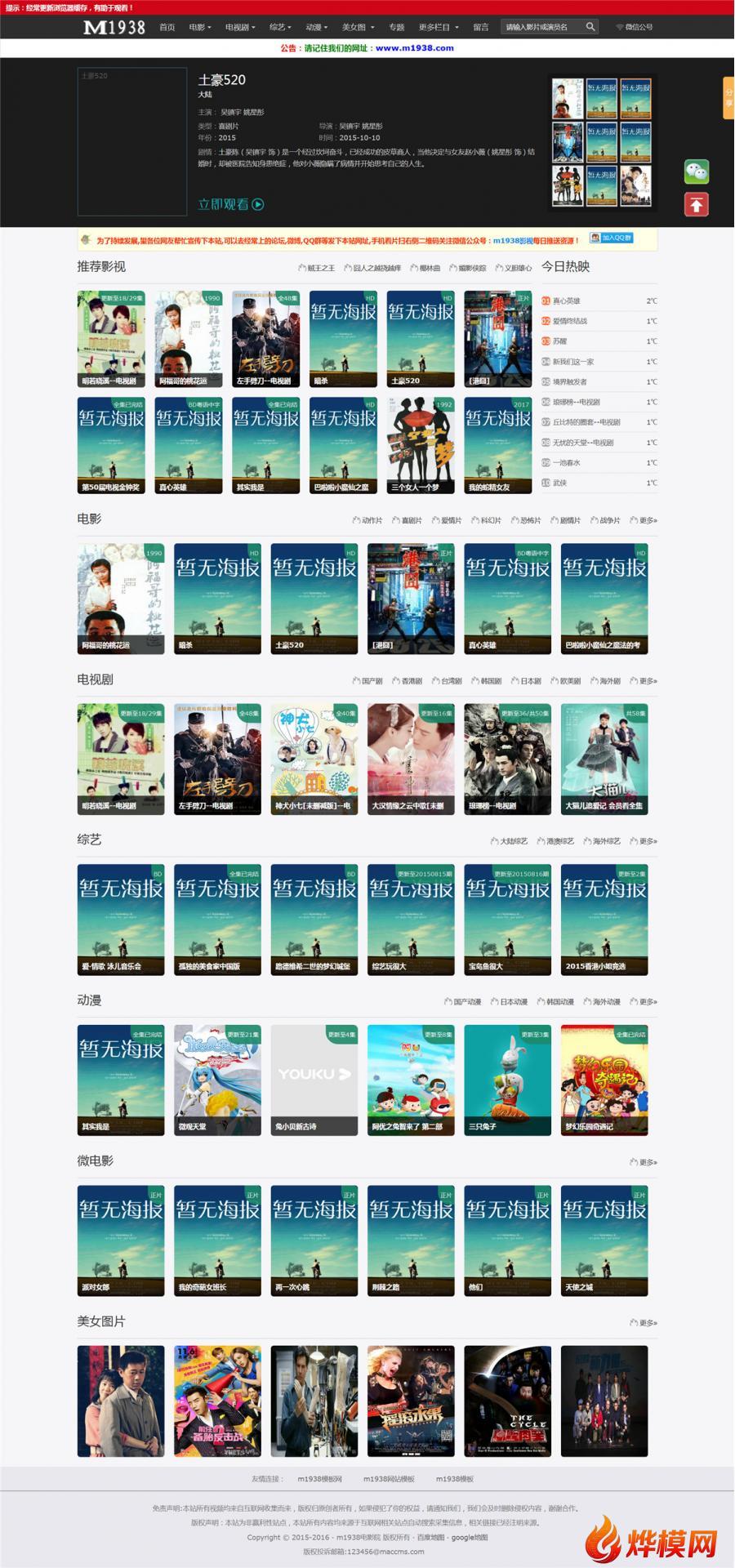Click the 加入QQ群 badge
735x1568 pixels.
click(x=612, y=238)
